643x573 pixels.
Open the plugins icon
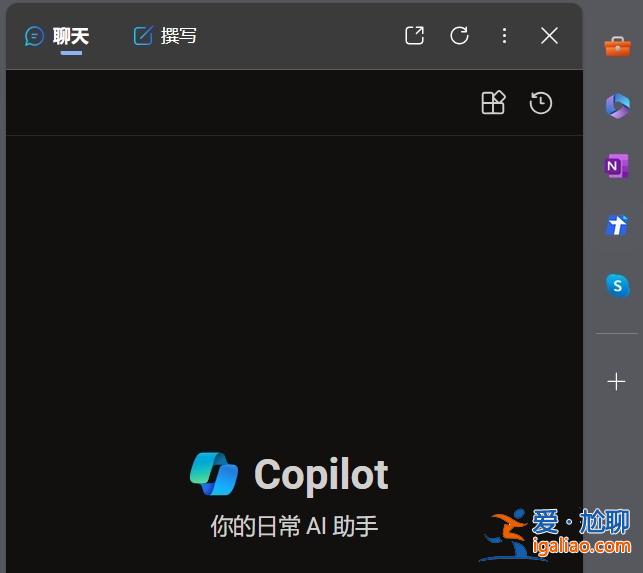tap(493, 102)
